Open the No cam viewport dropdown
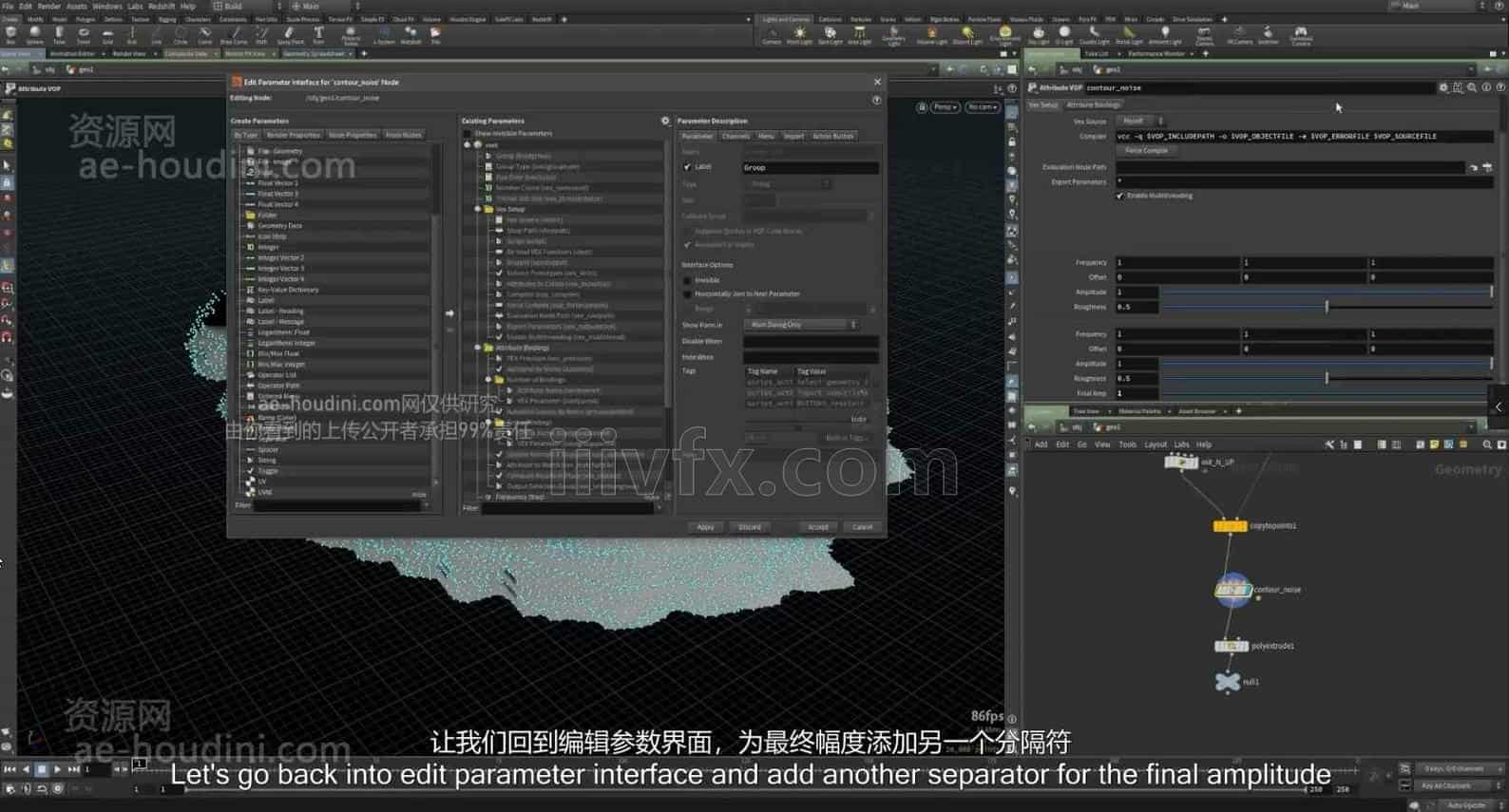Viewport: 1509px width, 812px height. (x=982, y=107)
